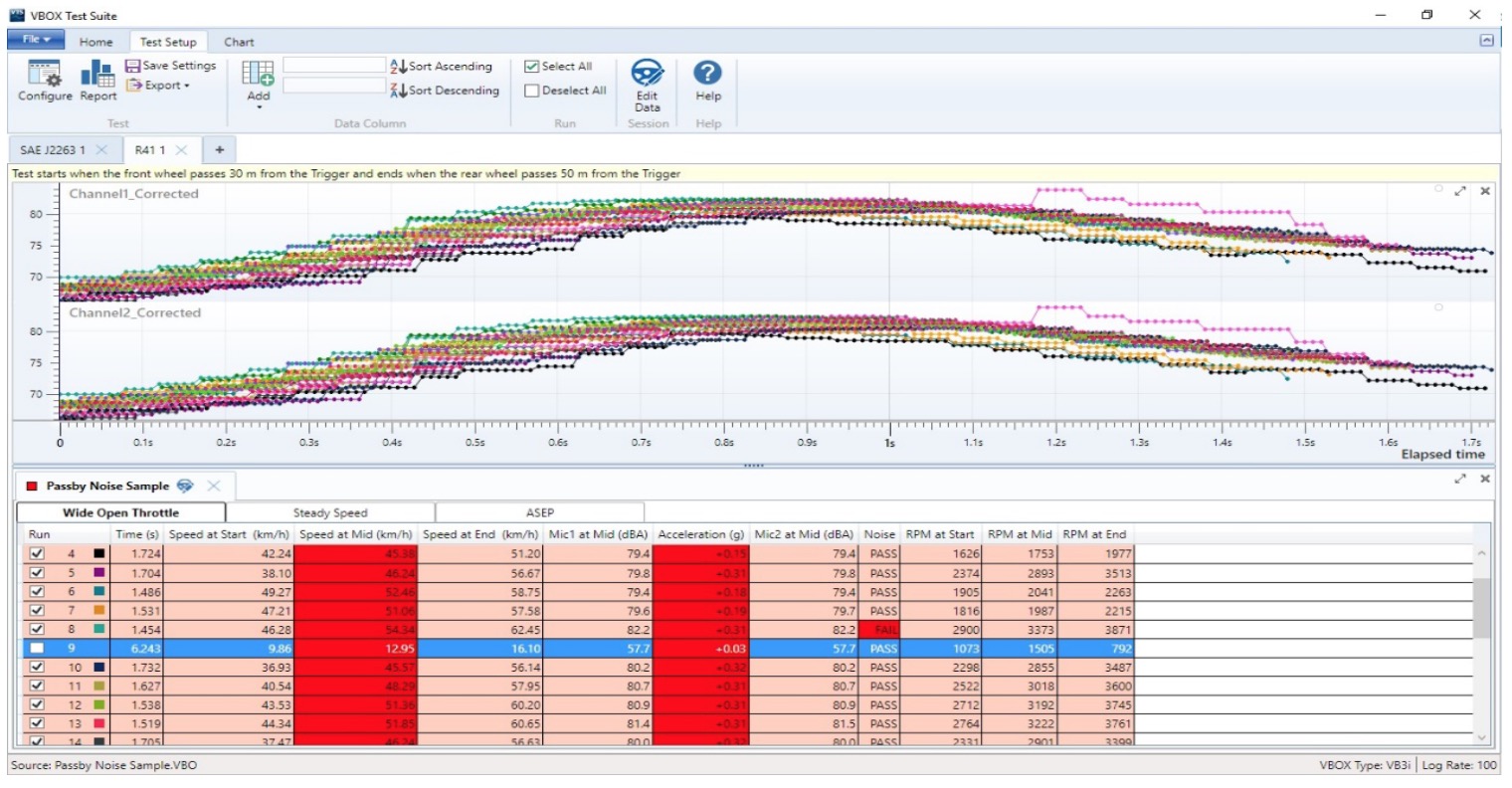The height and width of the screenshot is (788, 1512).
Task: Enable the checkbox for run 9
Action: [x=38, y=649]
